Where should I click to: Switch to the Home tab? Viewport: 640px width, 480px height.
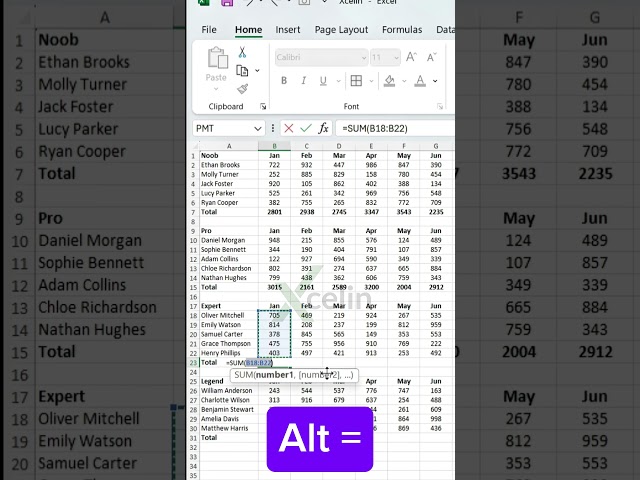(249, 30)
